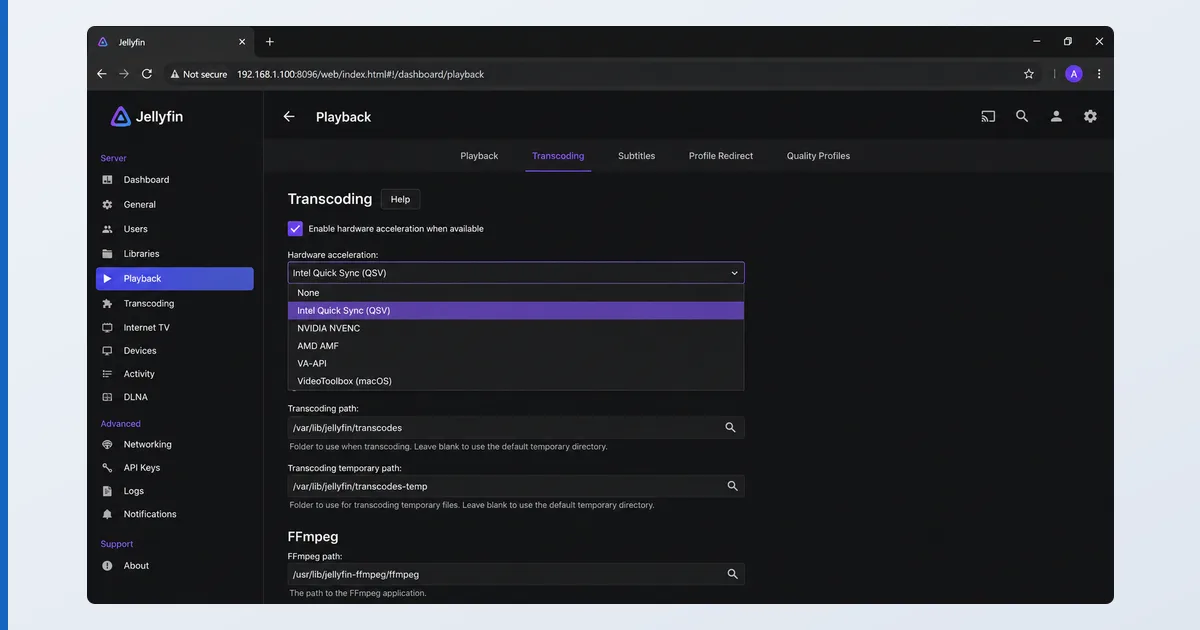Click the Help button
The image size is (1200, 630).
(400, 199)
